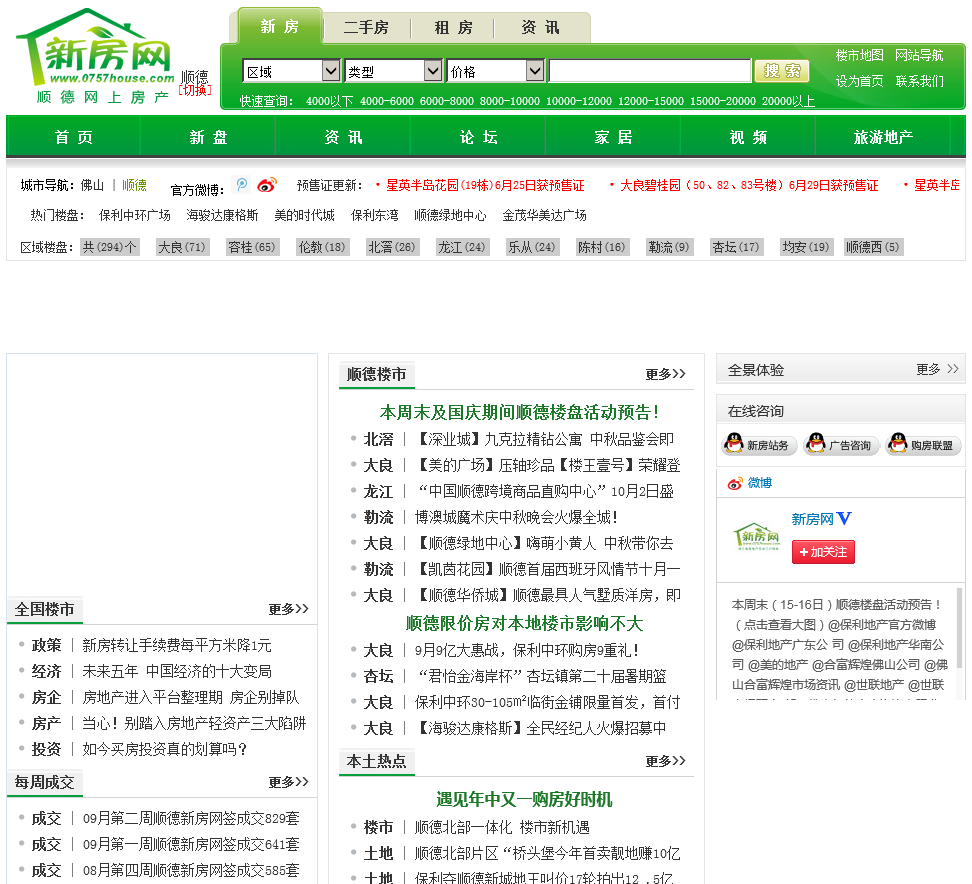Click the 楼市地图 link

coord(859,55)
